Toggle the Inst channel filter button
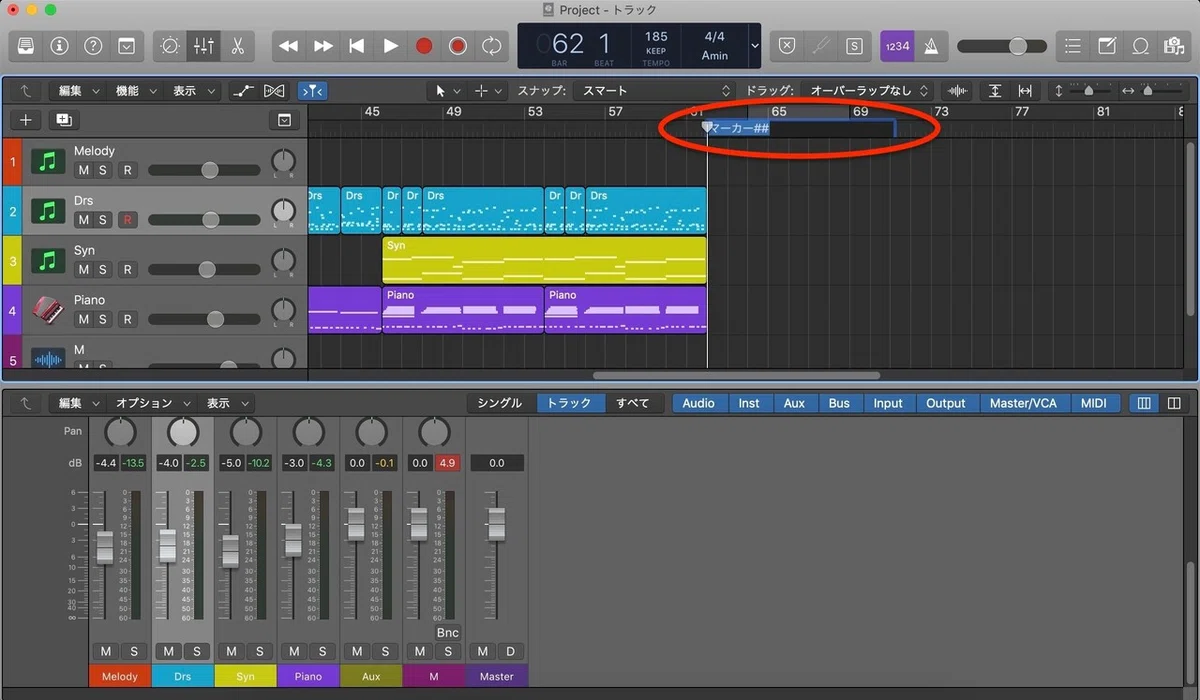Screen dimensions: 1200x700 click(749, 403)
